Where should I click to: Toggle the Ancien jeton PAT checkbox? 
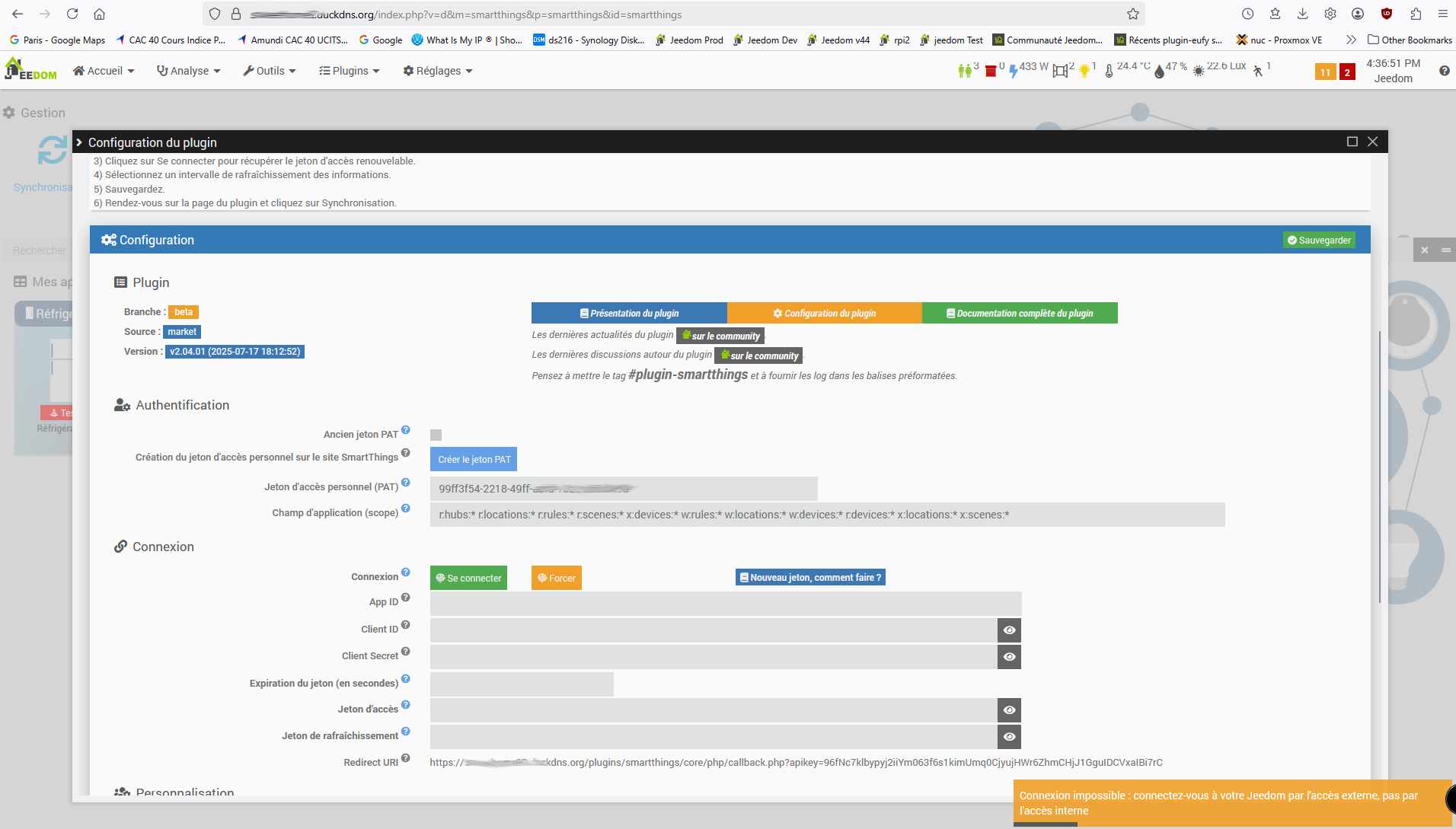[436, 435]
